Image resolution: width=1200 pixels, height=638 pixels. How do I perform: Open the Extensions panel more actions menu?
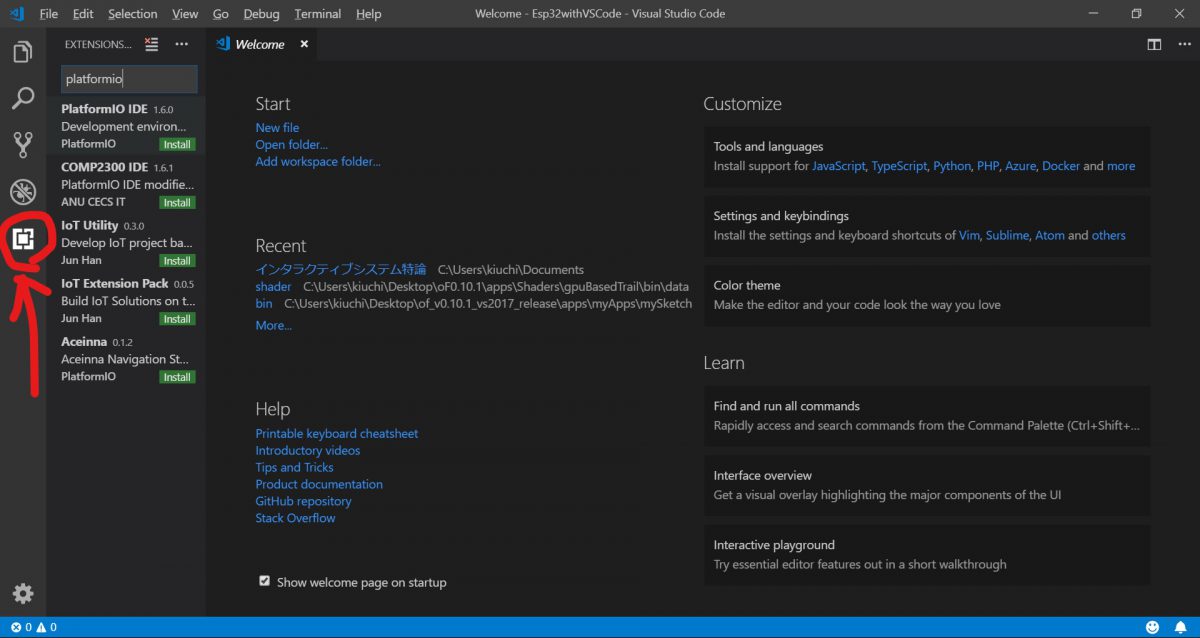point(181,44)
